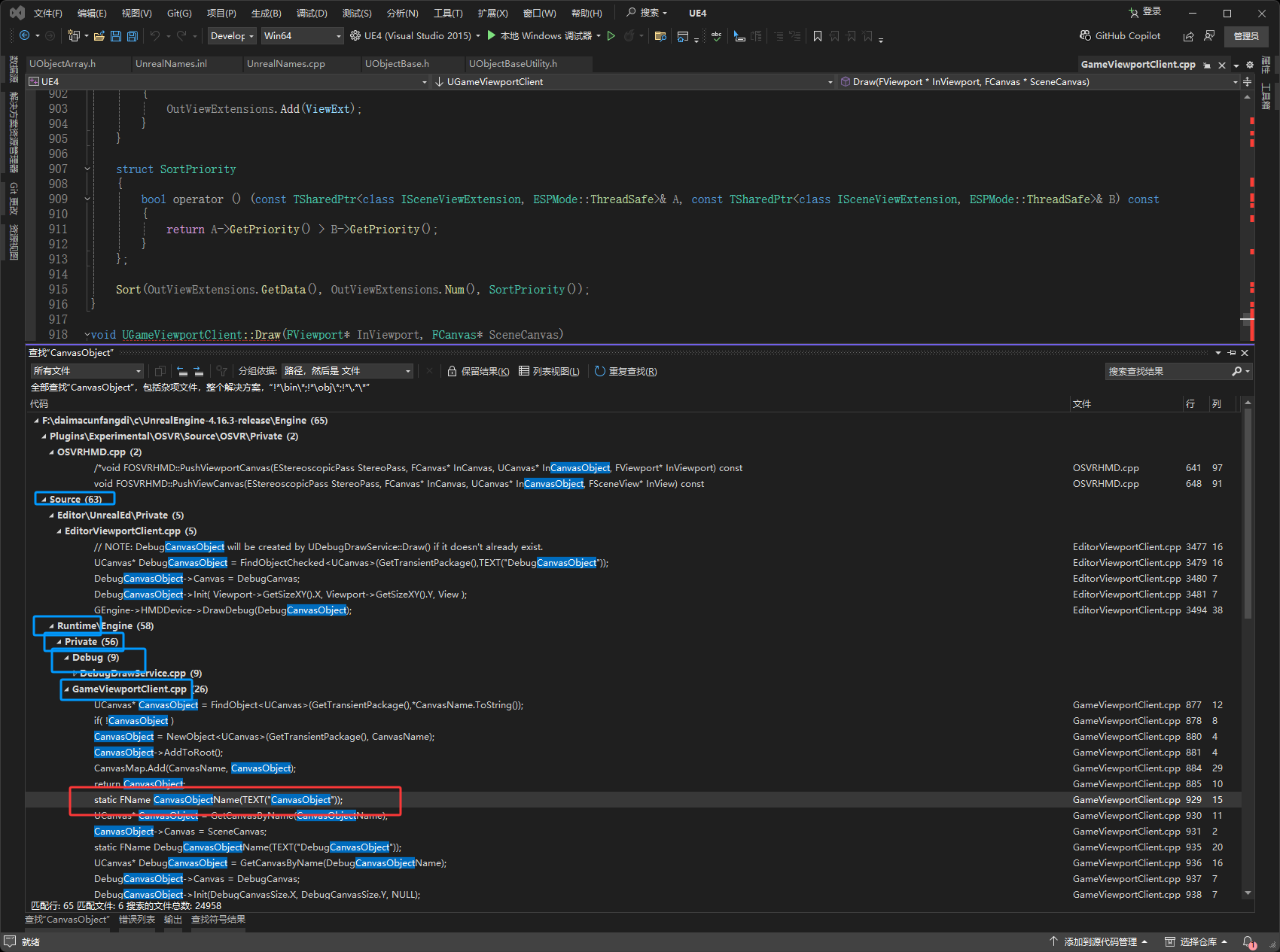Collapse the OSVRHMD.cpp (2) tree node
Viewport: 1280px width, 952px height.
[51, 452]
